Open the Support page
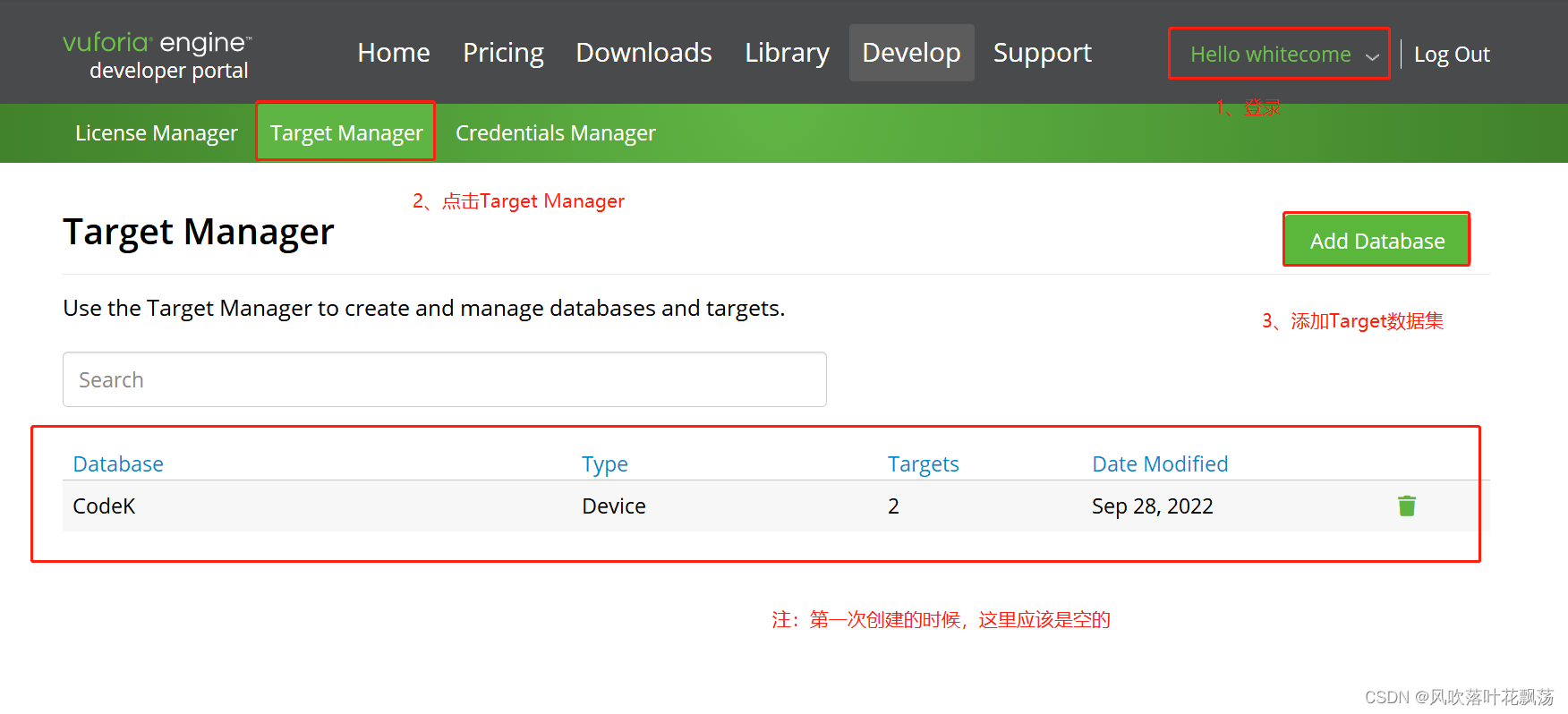 pos(1043,53)
